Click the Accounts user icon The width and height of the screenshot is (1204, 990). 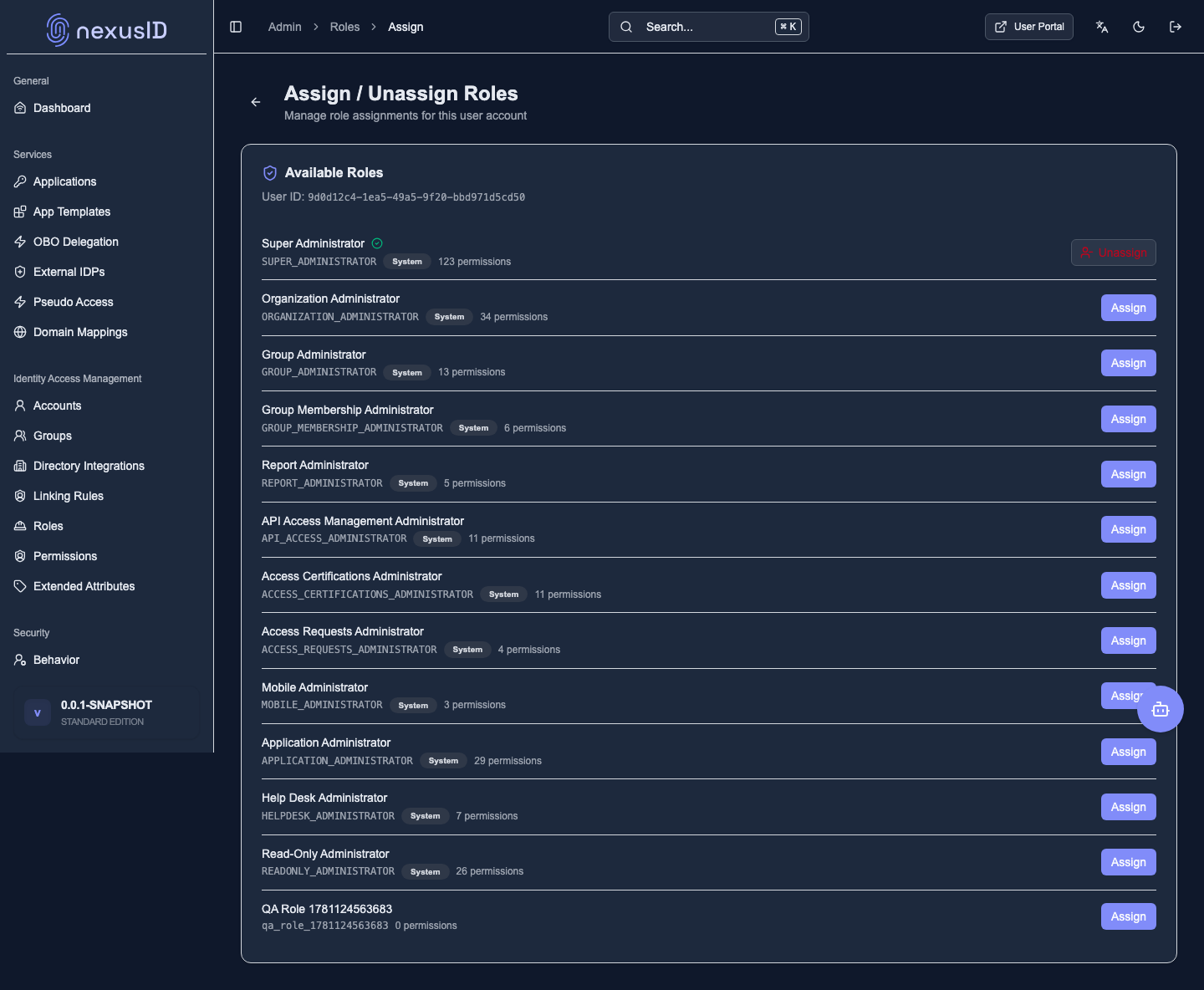20,406
